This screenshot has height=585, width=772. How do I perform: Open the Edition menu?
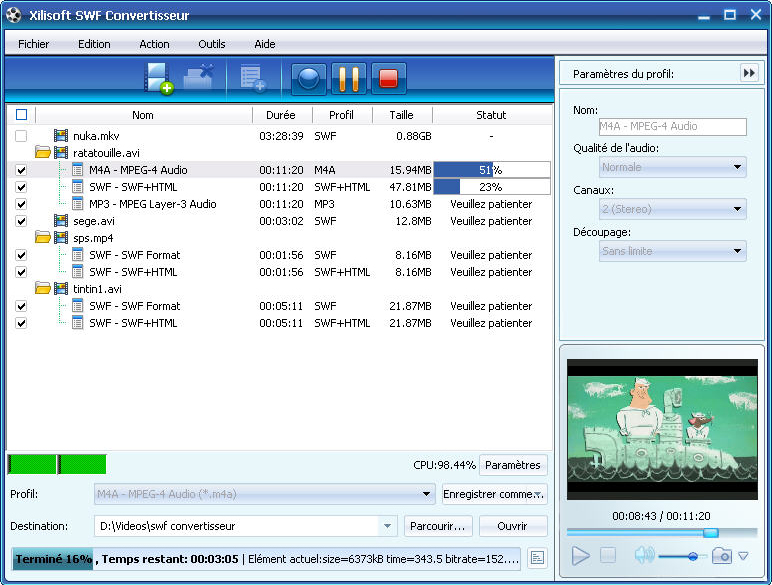coord(94,44)
